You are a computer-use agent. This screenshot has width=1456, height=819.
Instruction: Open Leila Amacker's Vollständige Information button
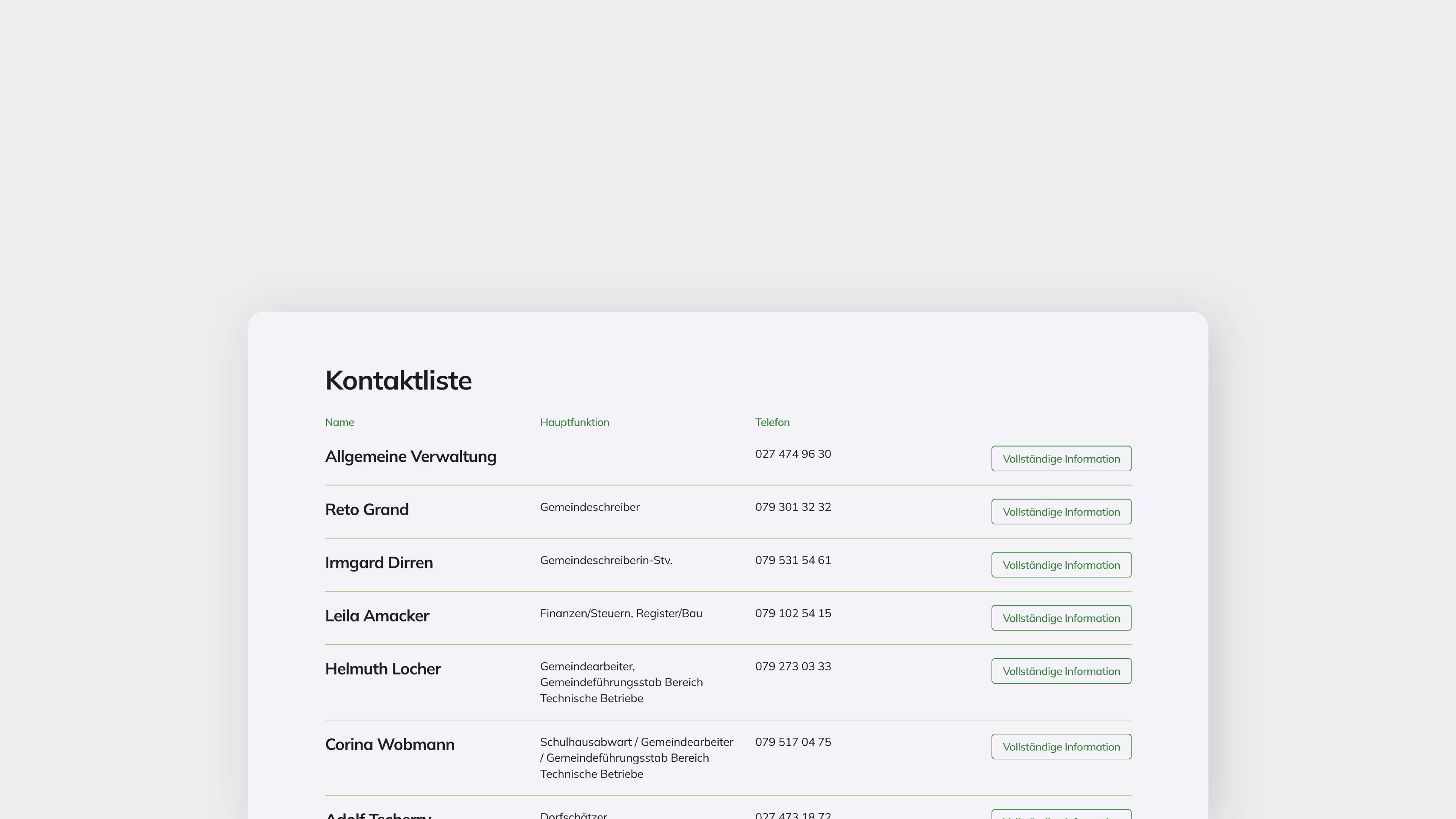[x=1061, y=618]
